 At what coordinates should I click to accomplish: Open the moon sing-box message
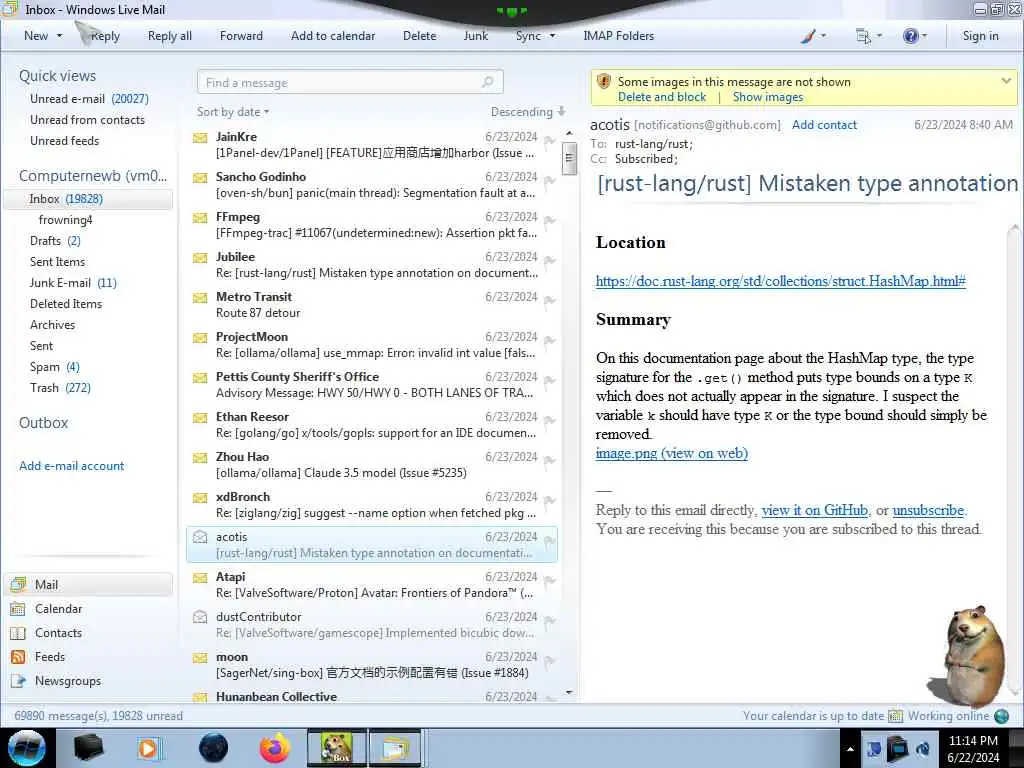point(372,664)
